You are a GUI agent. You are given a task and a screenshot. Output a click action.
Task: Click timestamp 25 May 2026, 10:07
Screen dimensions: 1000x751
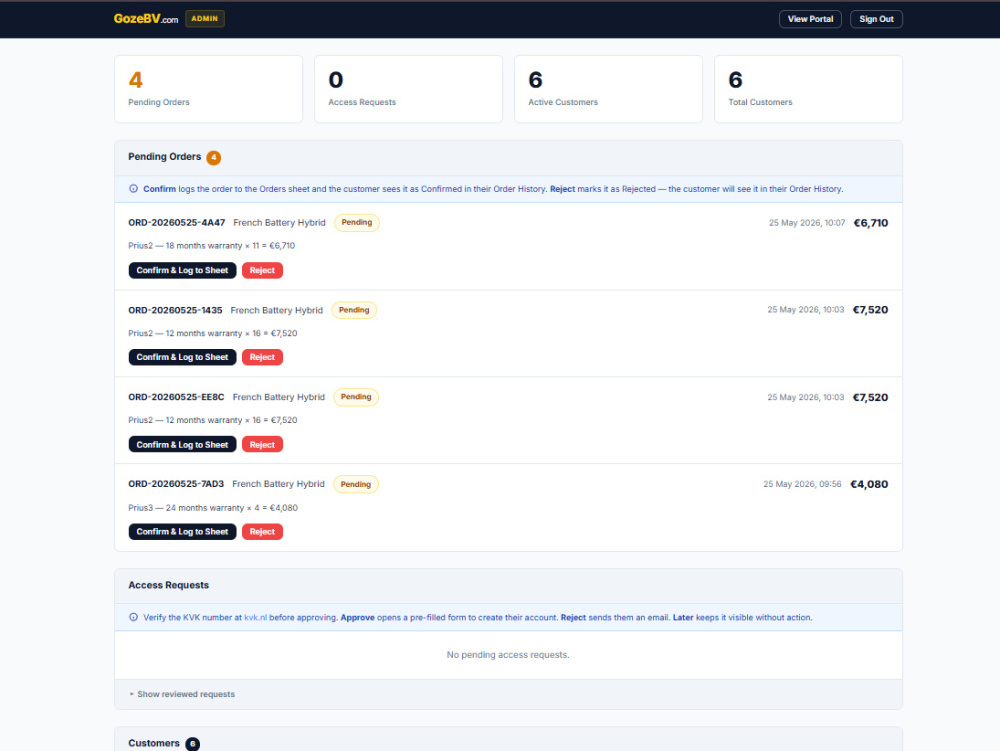tap(807, 222)
